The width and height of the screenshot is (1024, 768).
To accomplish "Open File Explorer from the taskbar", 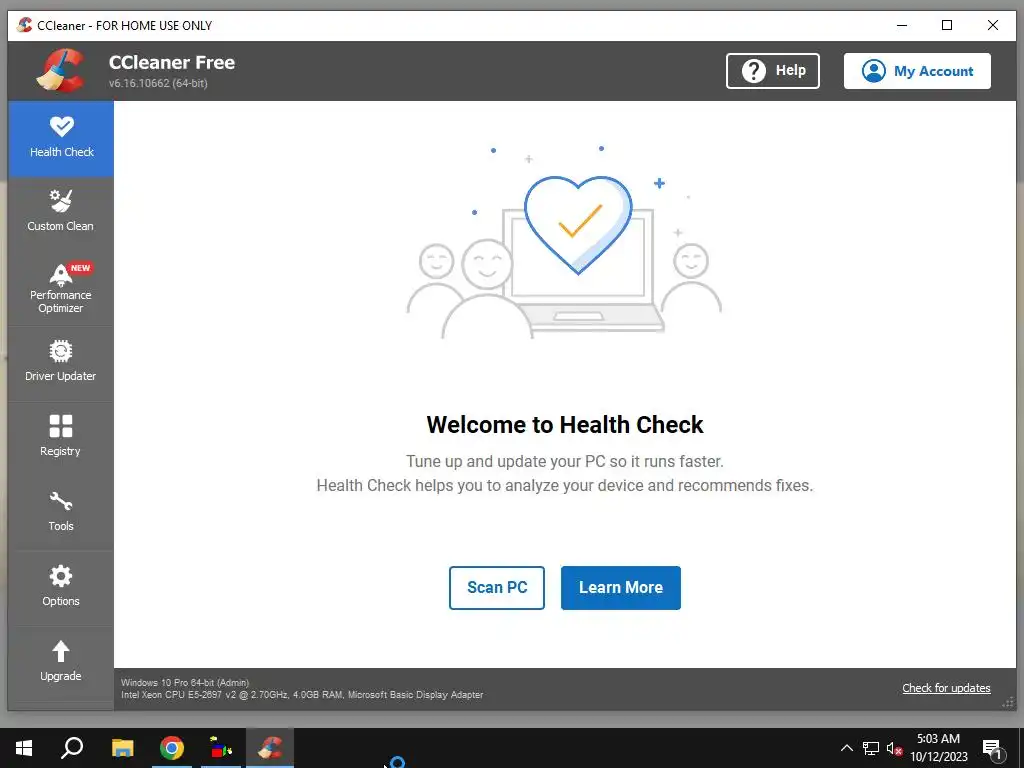I will coord(122,748).
